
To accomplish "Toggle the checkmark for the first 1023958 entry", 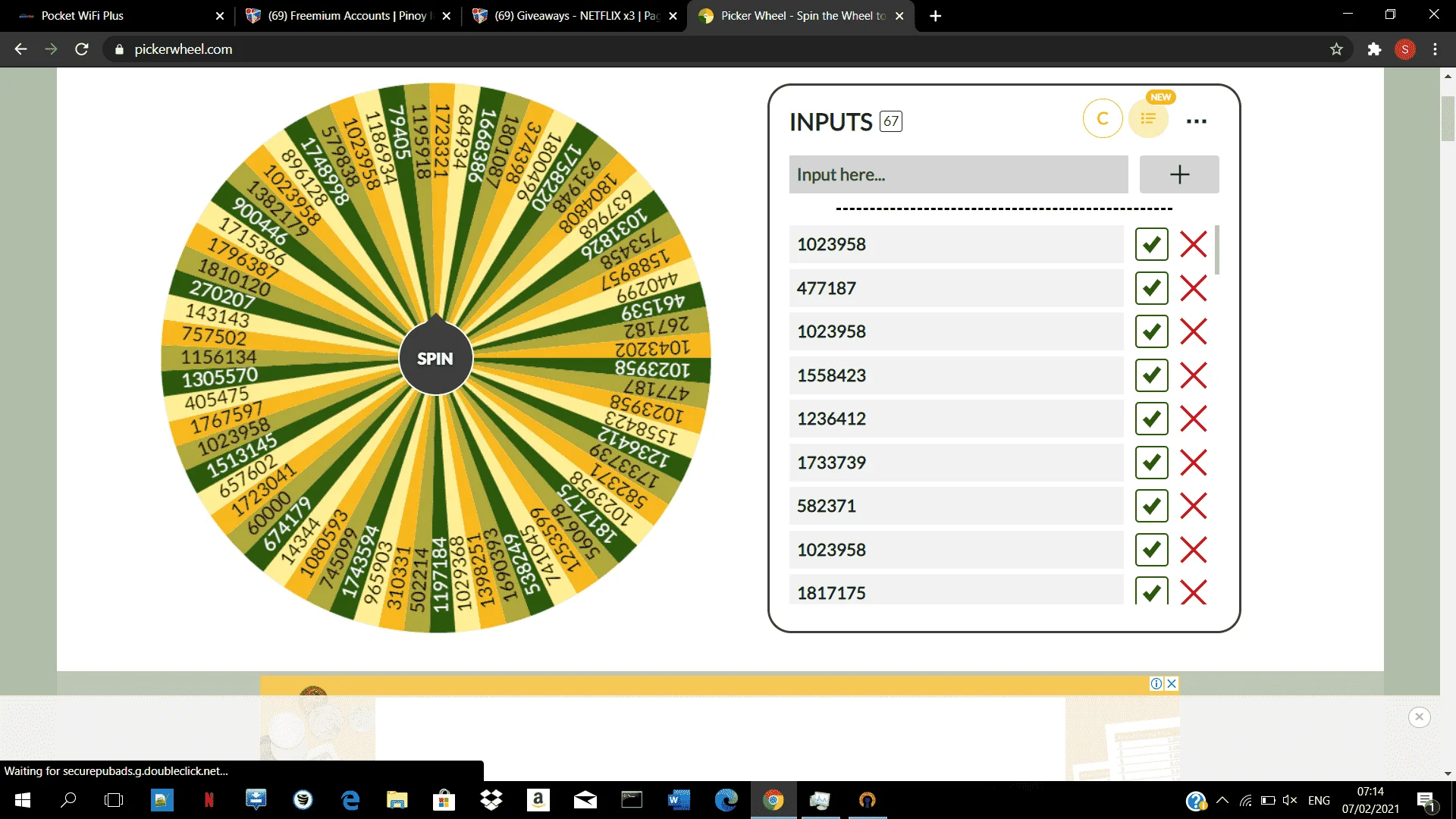I will point(1151,244).
